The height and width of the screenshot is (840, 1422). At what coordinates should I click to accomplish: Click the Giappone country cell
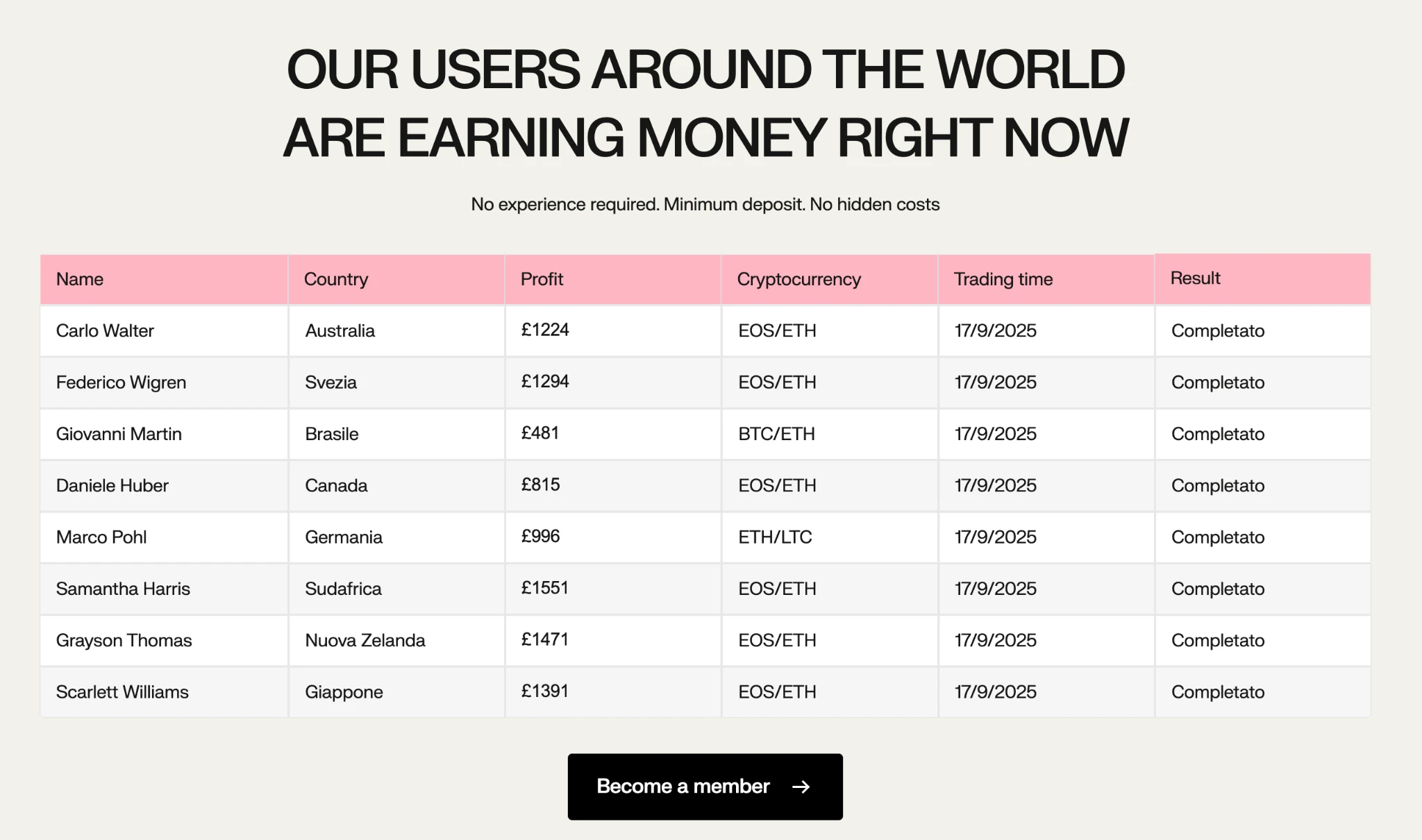point(396,692)
